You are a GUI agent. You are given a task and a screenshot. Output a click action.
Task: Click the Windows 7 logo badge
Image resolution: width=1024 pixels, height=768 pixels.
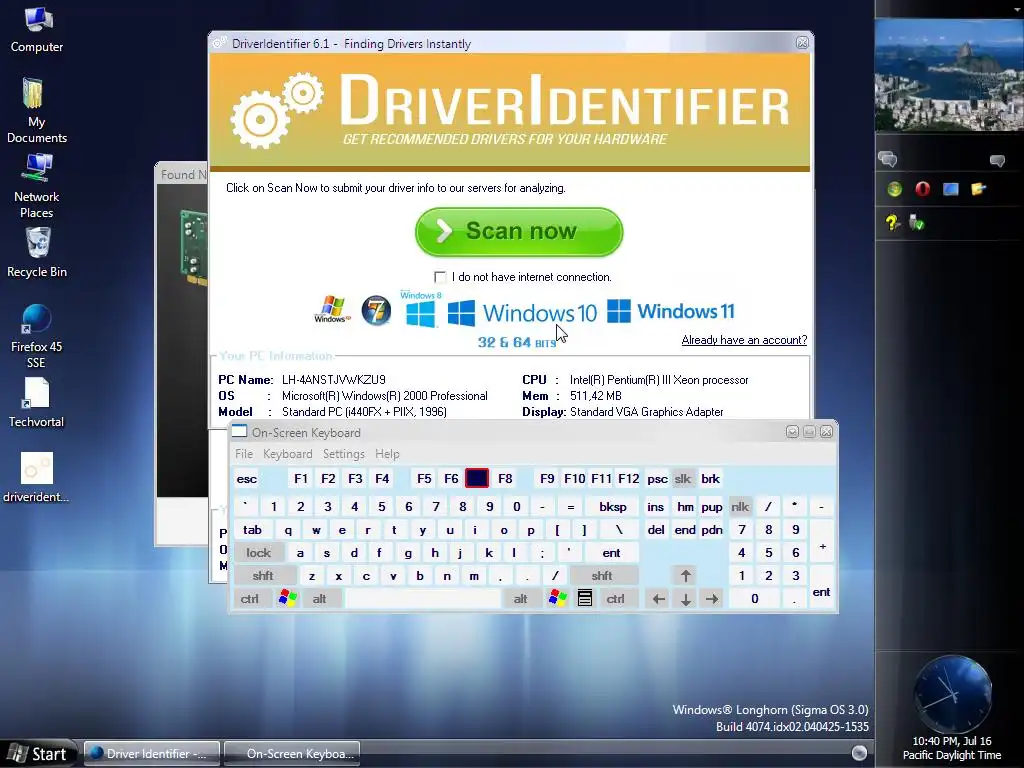point(377,310)
